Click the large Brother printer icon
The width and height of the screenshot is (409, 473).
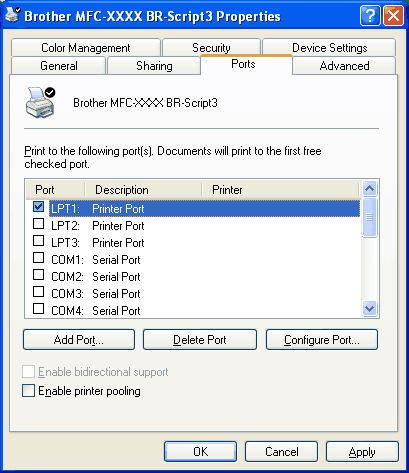(x=40, y=103)
